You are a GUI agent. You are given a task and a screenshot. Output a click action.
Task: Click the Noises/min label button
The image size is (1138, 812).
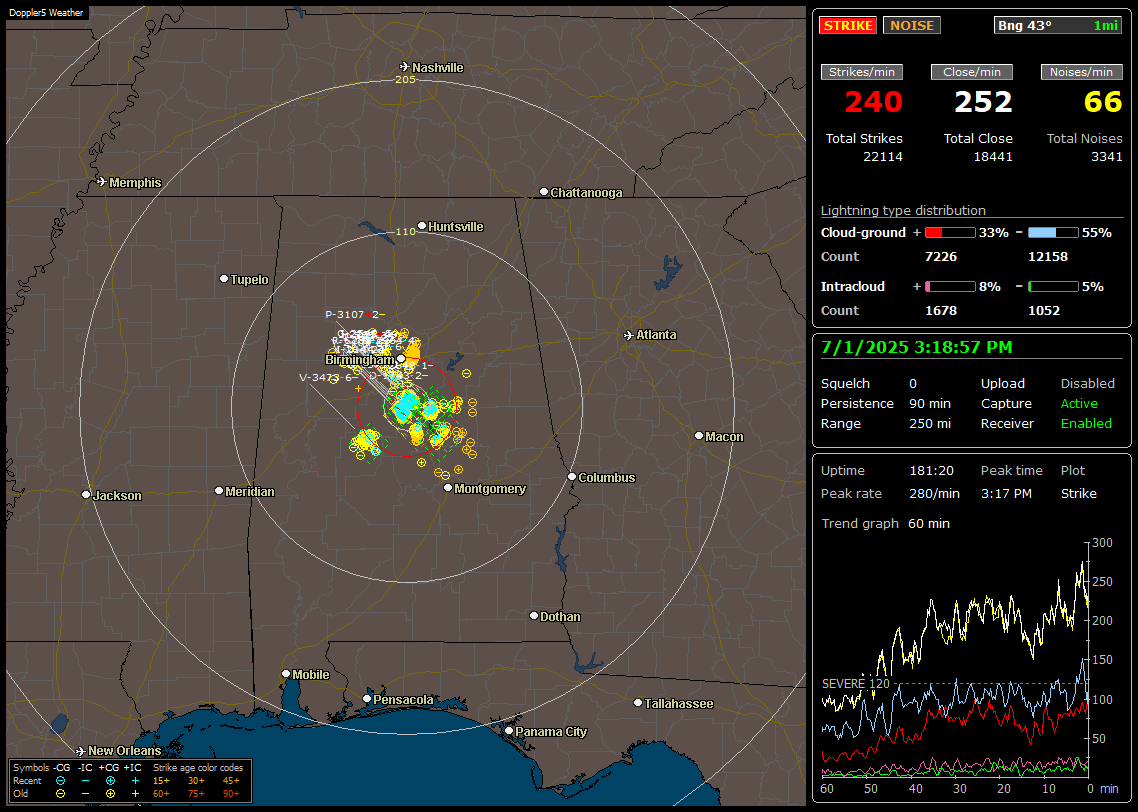[x=1081, y=72]
